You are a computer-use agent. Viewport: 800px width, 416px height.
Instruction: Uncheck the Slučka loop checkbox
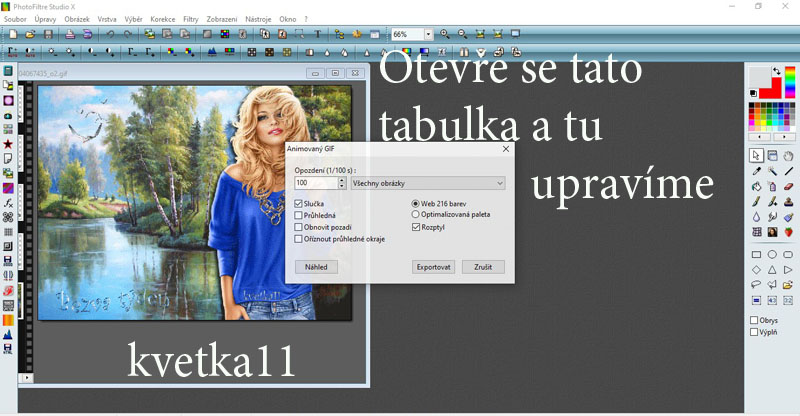[x=298, y=203]
